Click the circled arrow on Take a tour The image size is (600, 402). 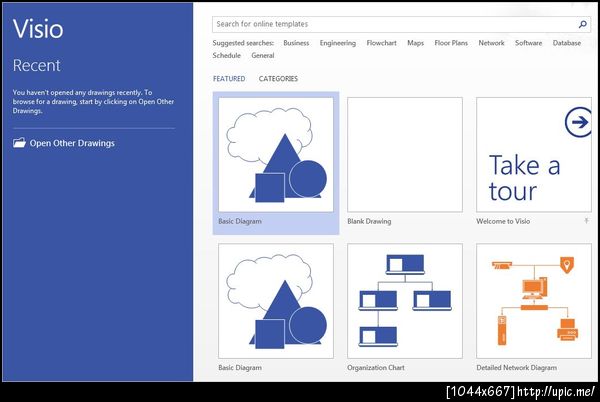pos(578,122)
